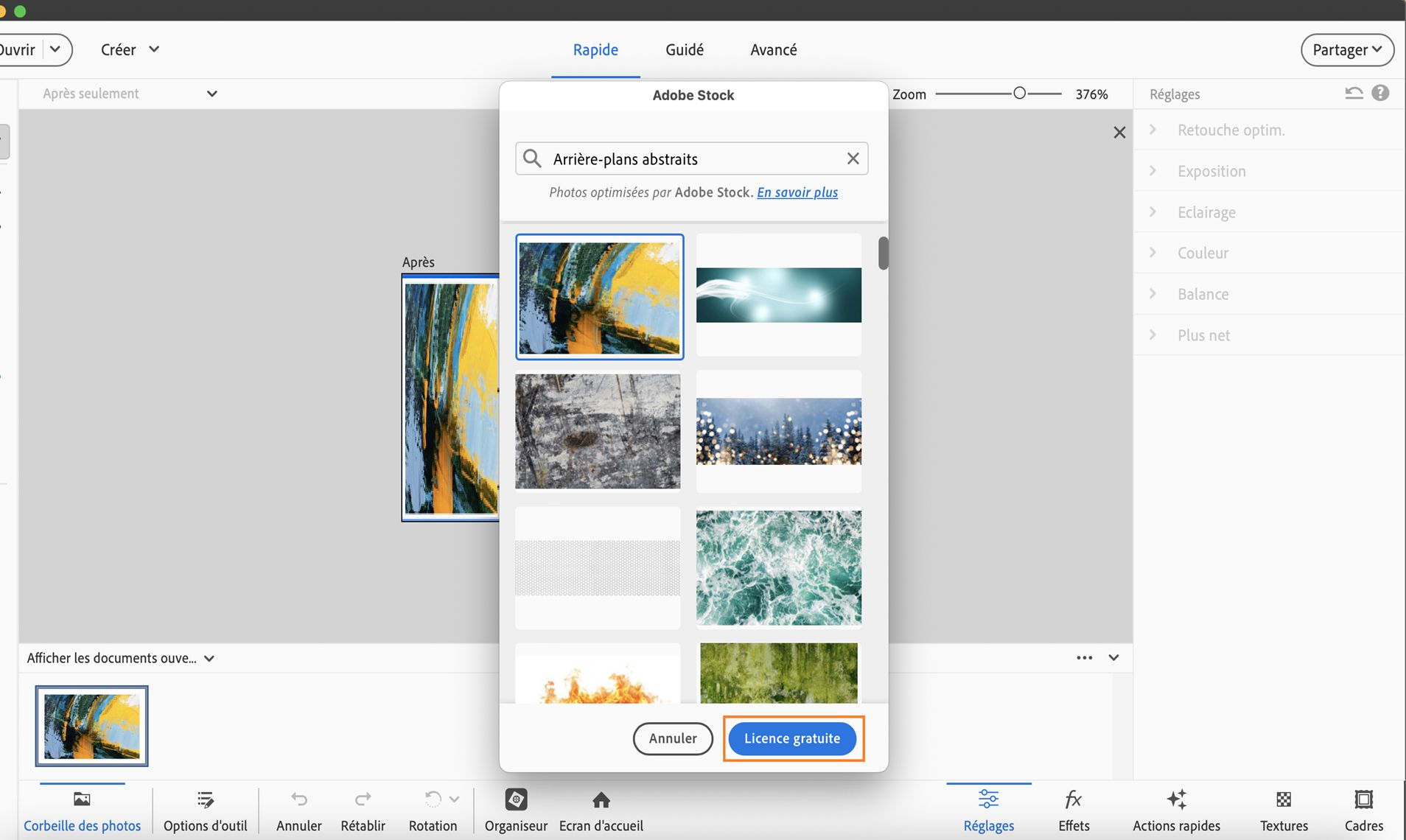Go to Ecran d'accueil
The height and width of the screenshot is (840, 1406).
coord(601,810)
